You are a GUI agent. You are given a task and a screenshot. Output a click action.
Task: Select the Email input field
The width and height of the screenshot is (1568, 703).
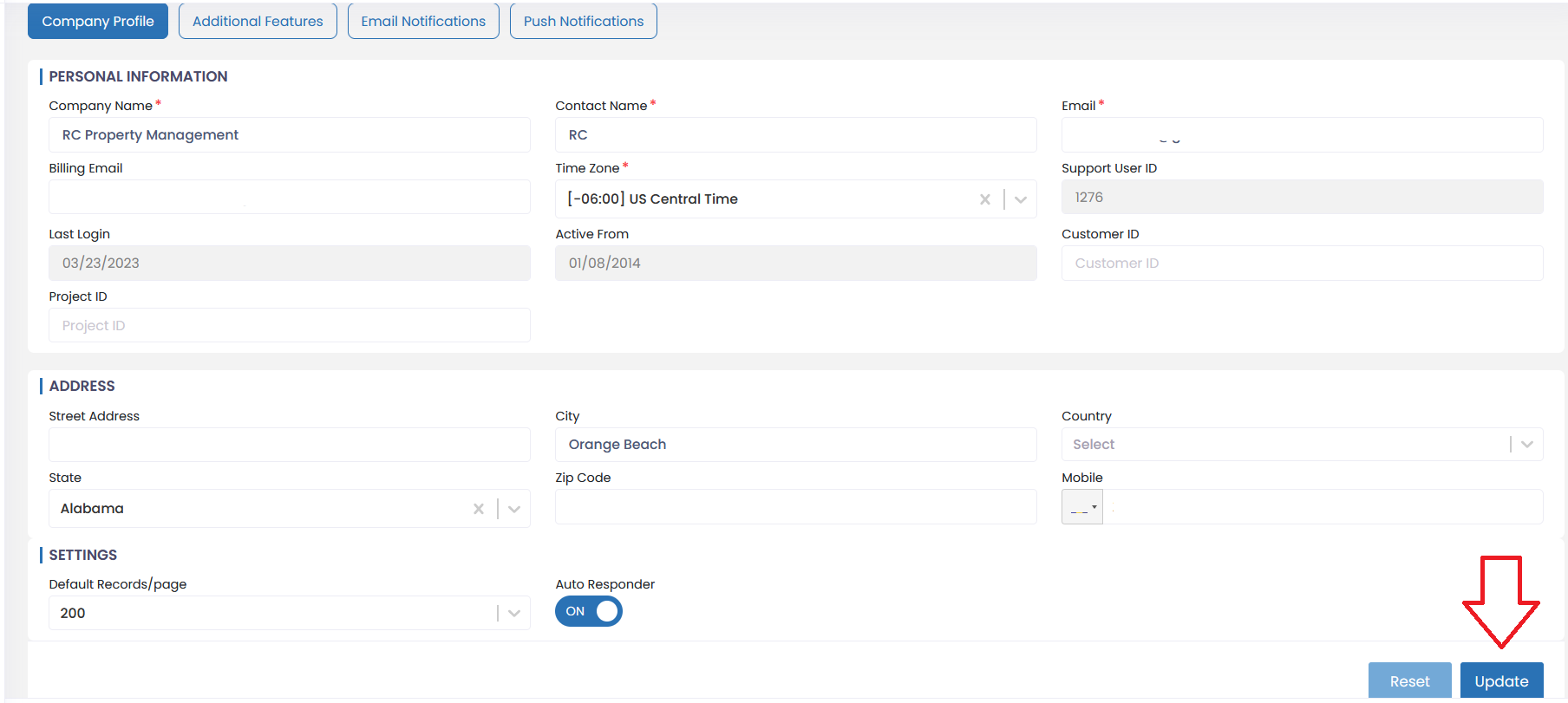tap(1302, 135)
